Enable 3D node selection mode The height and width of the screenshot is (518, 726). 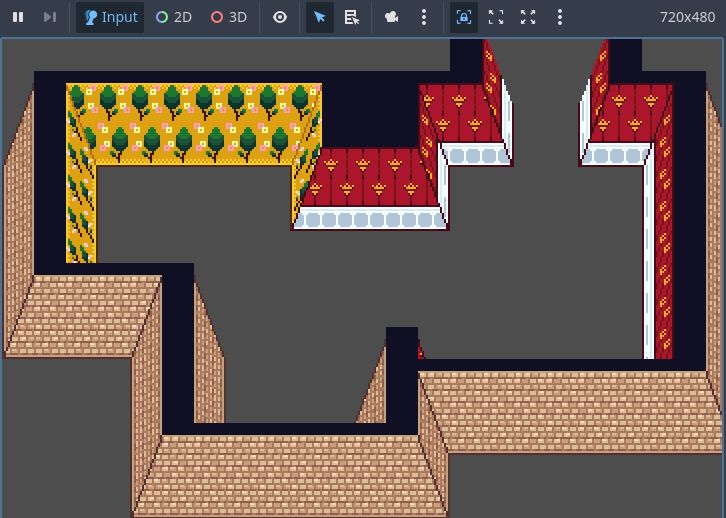[x=228, y=17]
